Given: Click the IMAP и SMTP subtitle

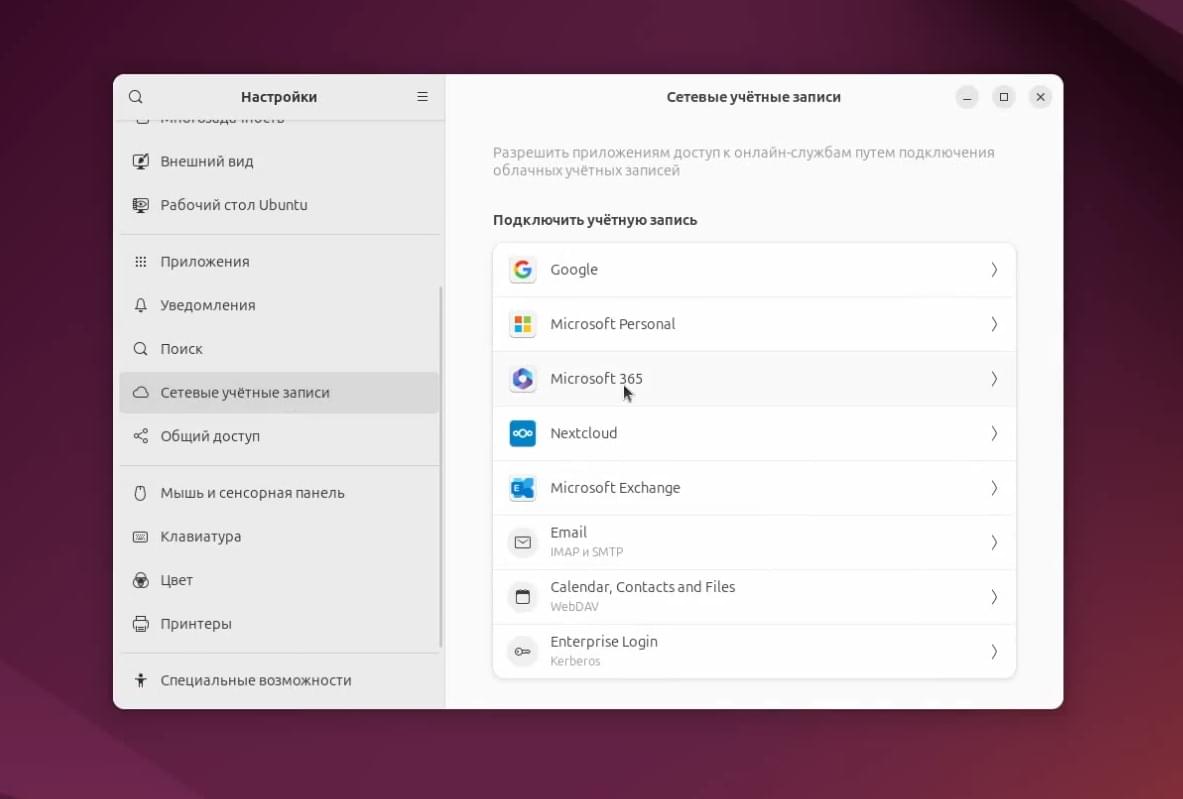Looking at the screenshot, I should 587,552.
